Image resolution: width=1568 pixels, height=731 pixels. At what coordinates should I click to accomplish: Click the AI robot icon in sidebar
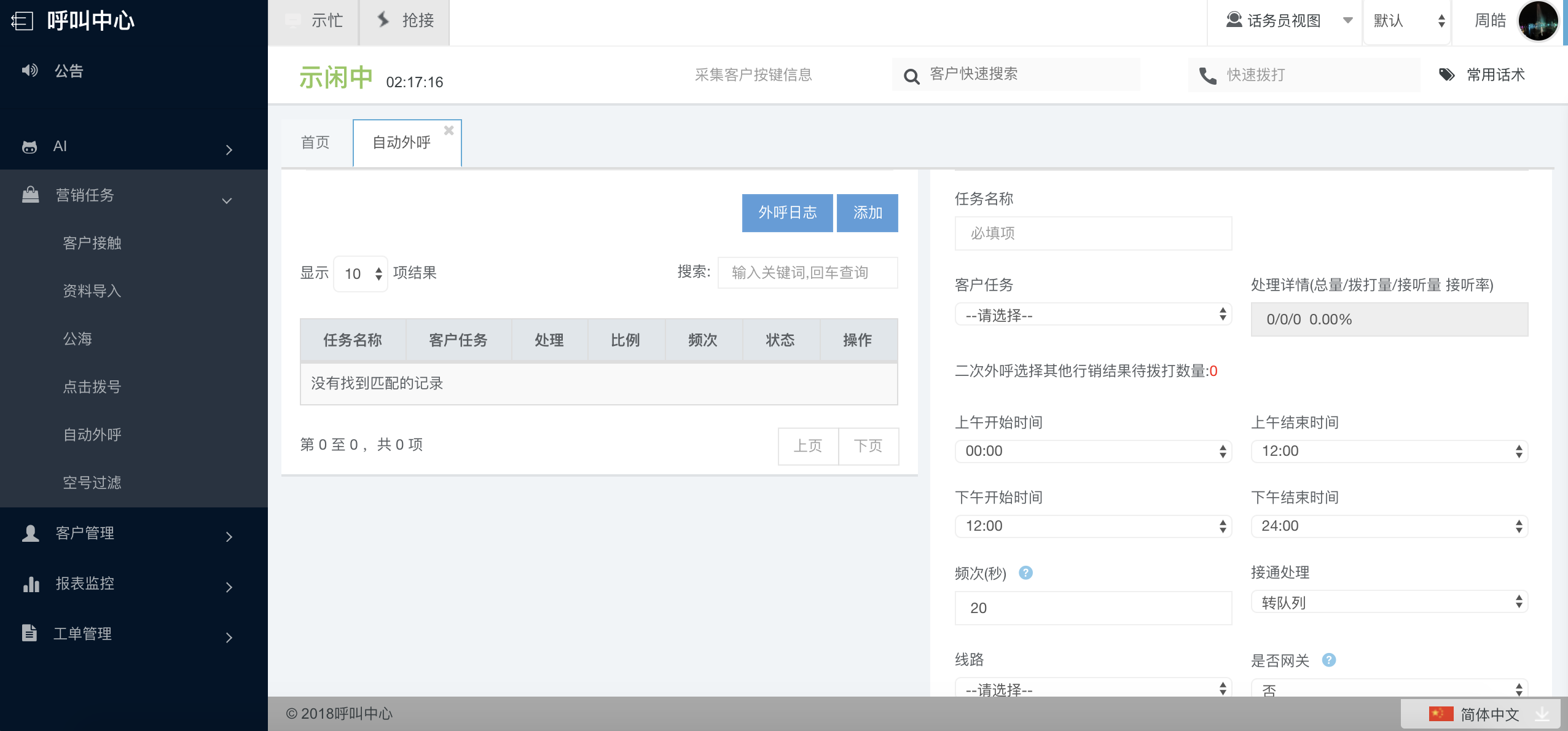(x=29, y=147)
